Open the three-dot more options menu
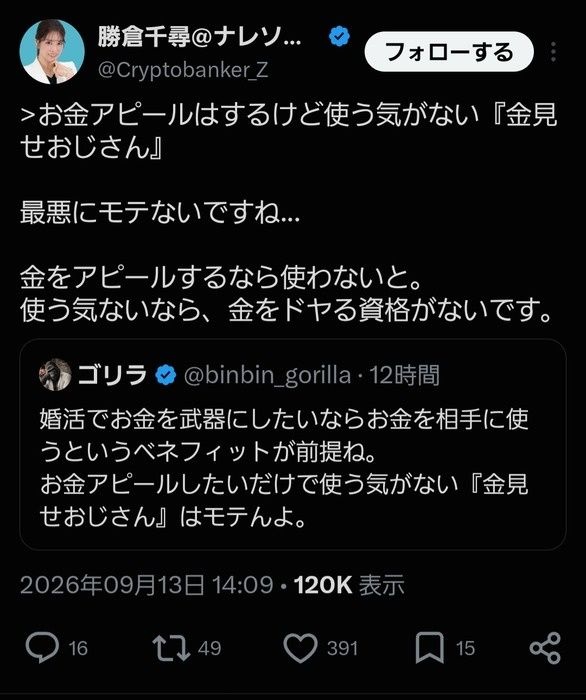Image resolution: width=586 pixels, height=700 pixels. click(x=553, y=52)
